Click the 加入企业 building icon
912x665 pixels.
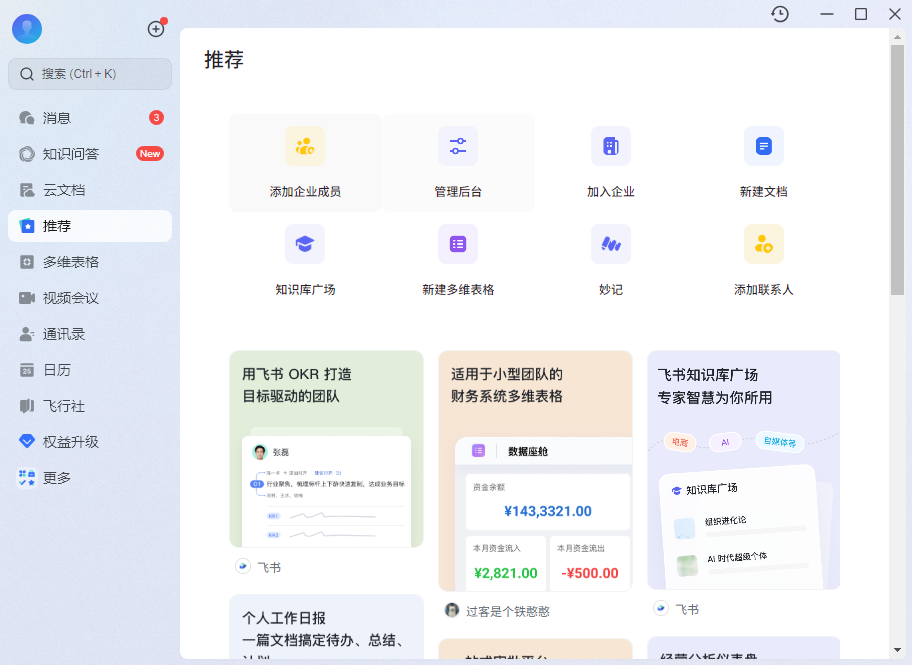[611, 146]
